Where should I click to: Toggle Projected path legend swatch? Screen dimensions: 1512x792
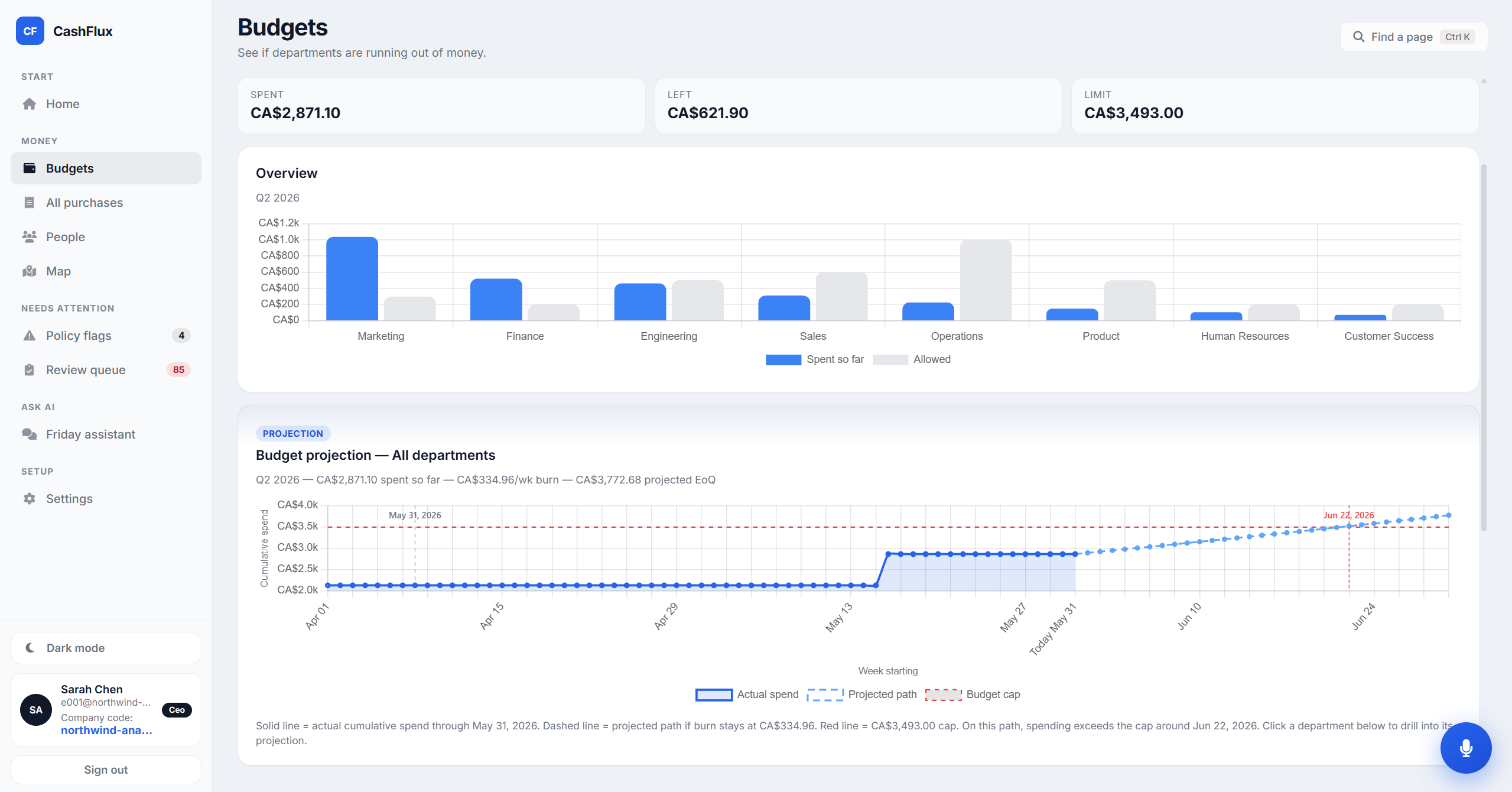tap(825, 694)
